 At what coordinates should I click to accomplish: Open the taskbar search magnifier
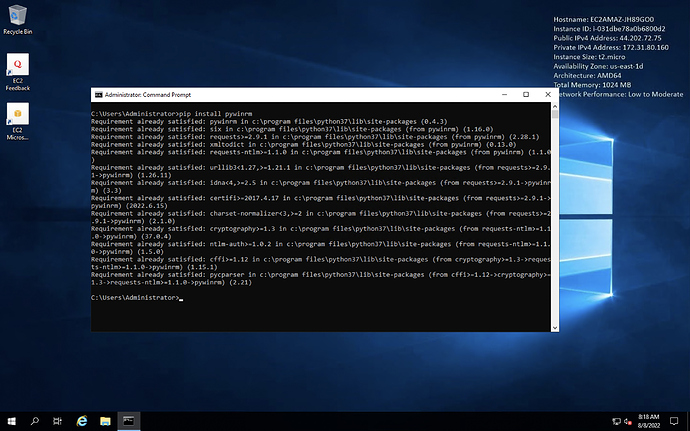coord(34,421)
